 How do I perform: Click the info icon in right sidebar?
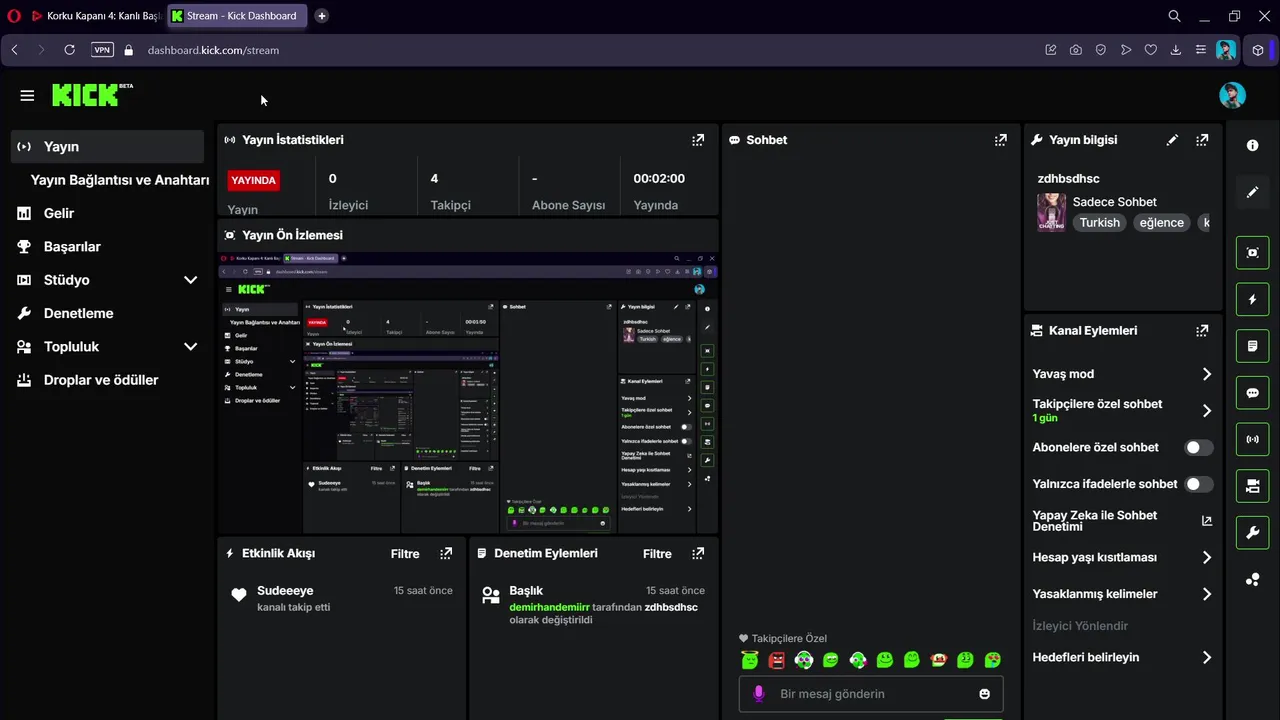point(1252,145)
